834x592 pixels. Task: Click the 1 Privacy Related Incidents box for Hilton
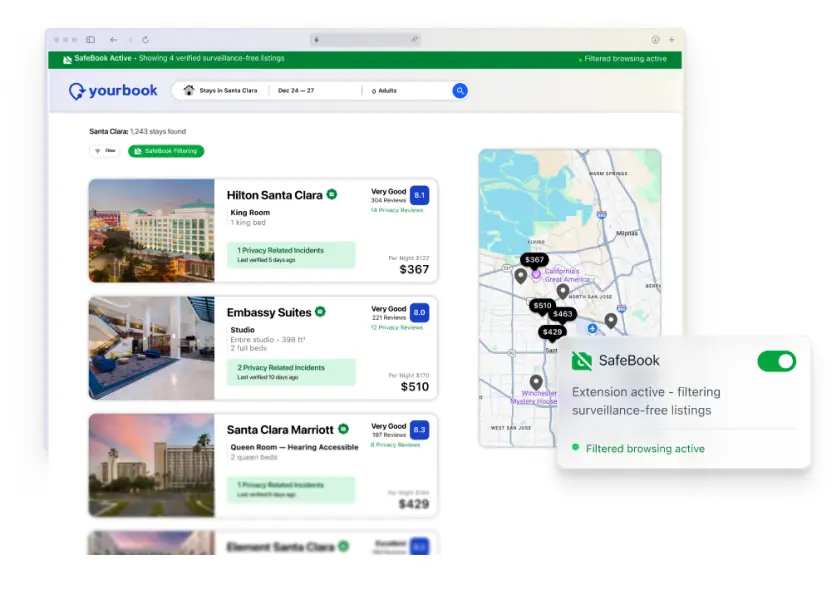pyautogui.click(x=291, y=255)
